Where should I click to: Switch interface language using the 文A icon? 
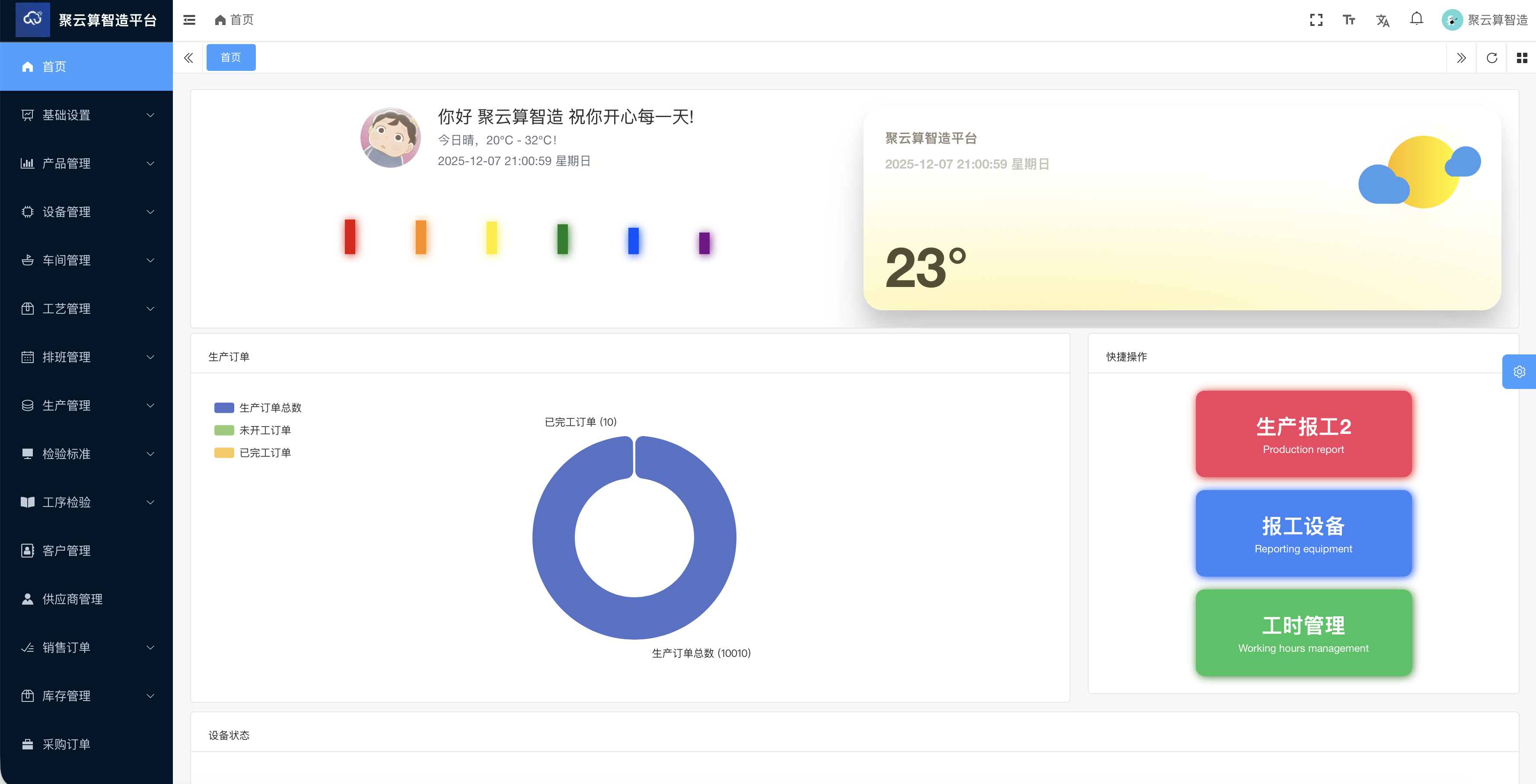pos(1383,20)
